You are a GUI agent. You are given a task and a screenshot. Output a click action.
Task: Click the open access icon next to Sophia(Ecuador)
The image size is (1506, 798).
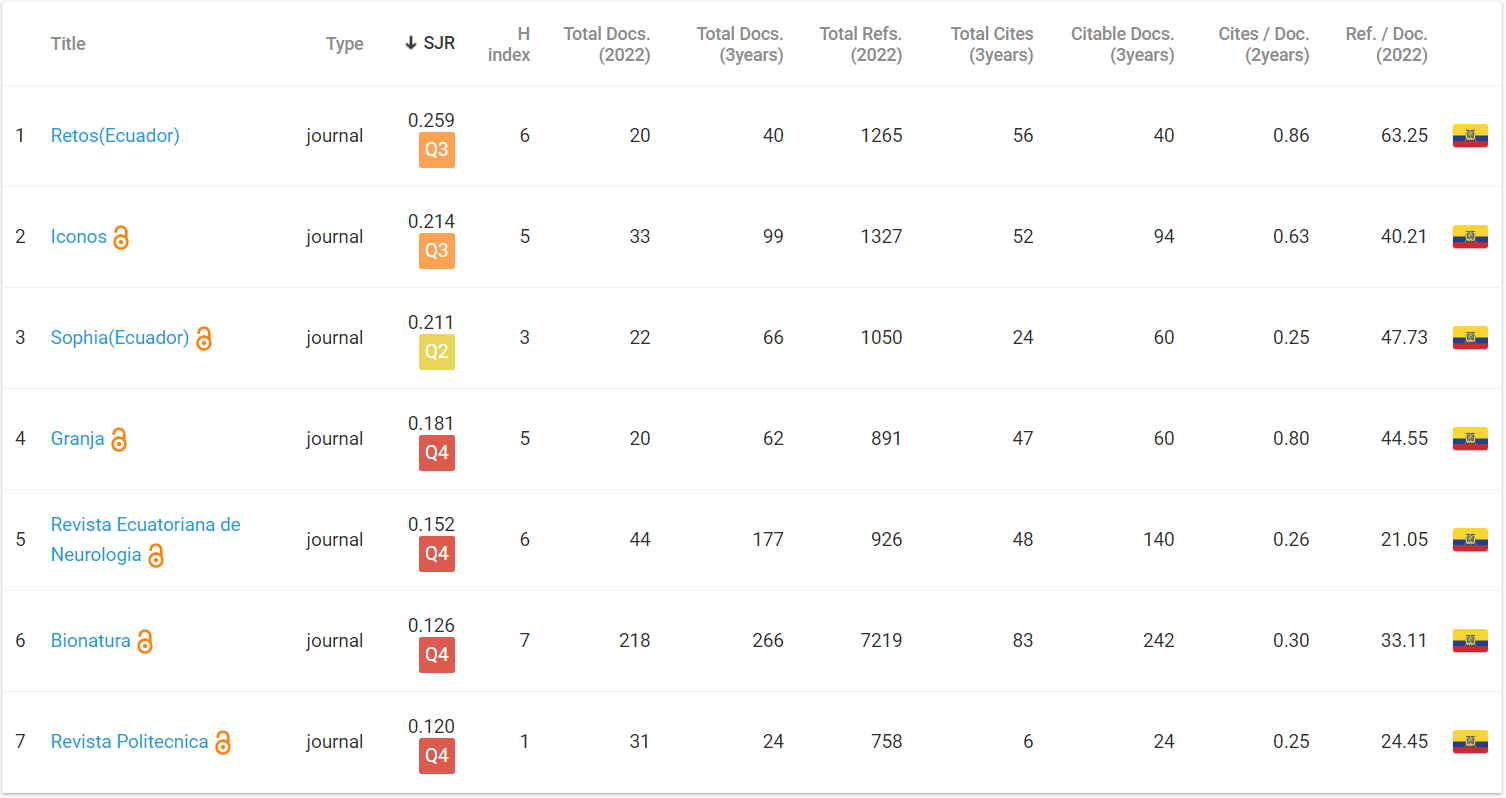[x=203, y=338]
